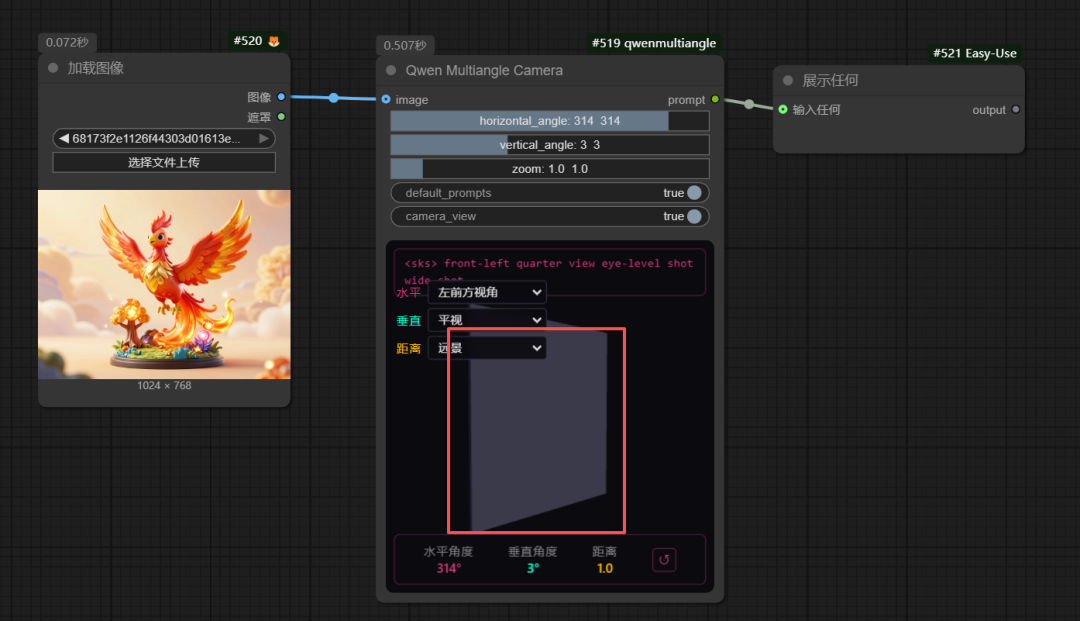Click the zoom slider bar
This screenshot has width=1080, height=621.
(x=549, y=169)
